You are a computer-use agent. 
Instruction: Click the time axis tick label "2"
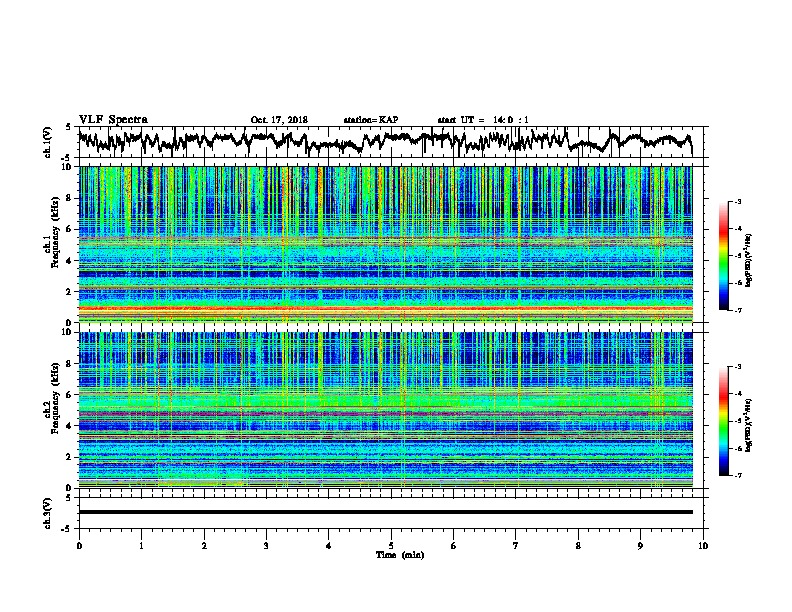[x=204, y=546]
